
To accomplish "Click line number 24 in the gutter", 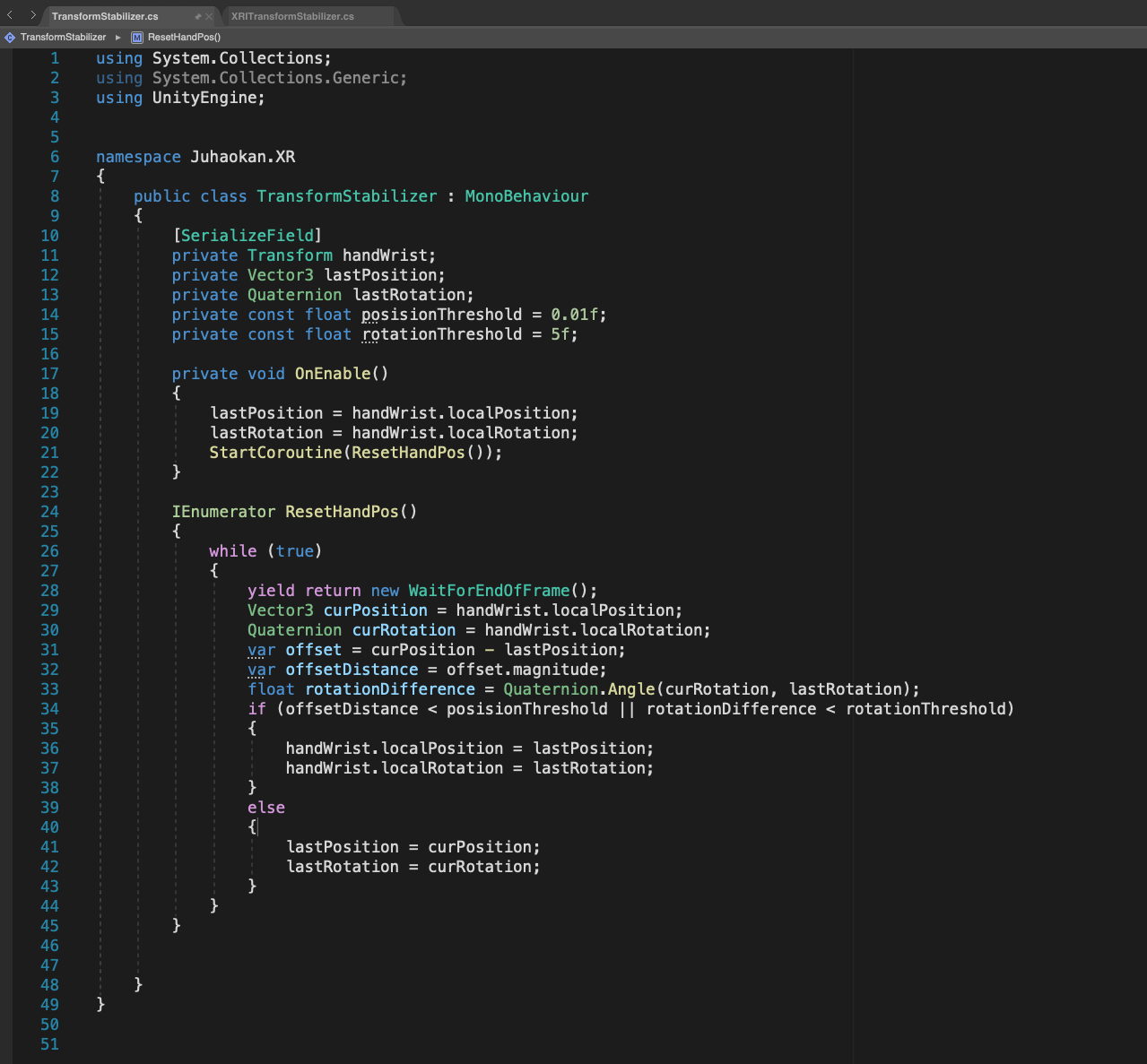I will [49, 512].
